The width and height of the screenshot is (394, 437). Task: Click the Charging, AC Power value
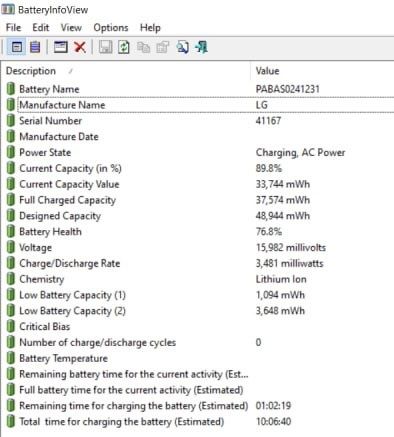[x=300, y=153]
